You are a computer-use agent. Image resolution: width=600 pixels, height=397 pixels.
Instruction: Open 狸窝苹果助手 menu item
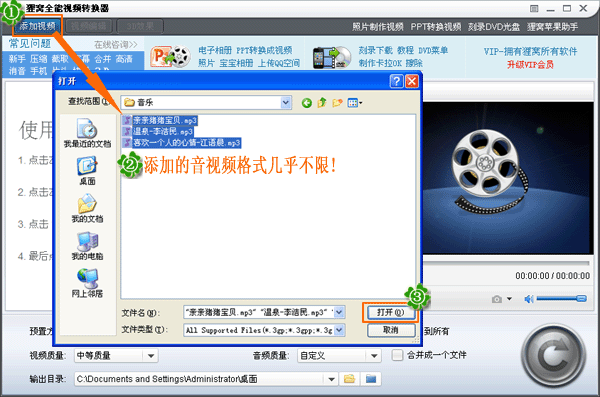(553, 27)
